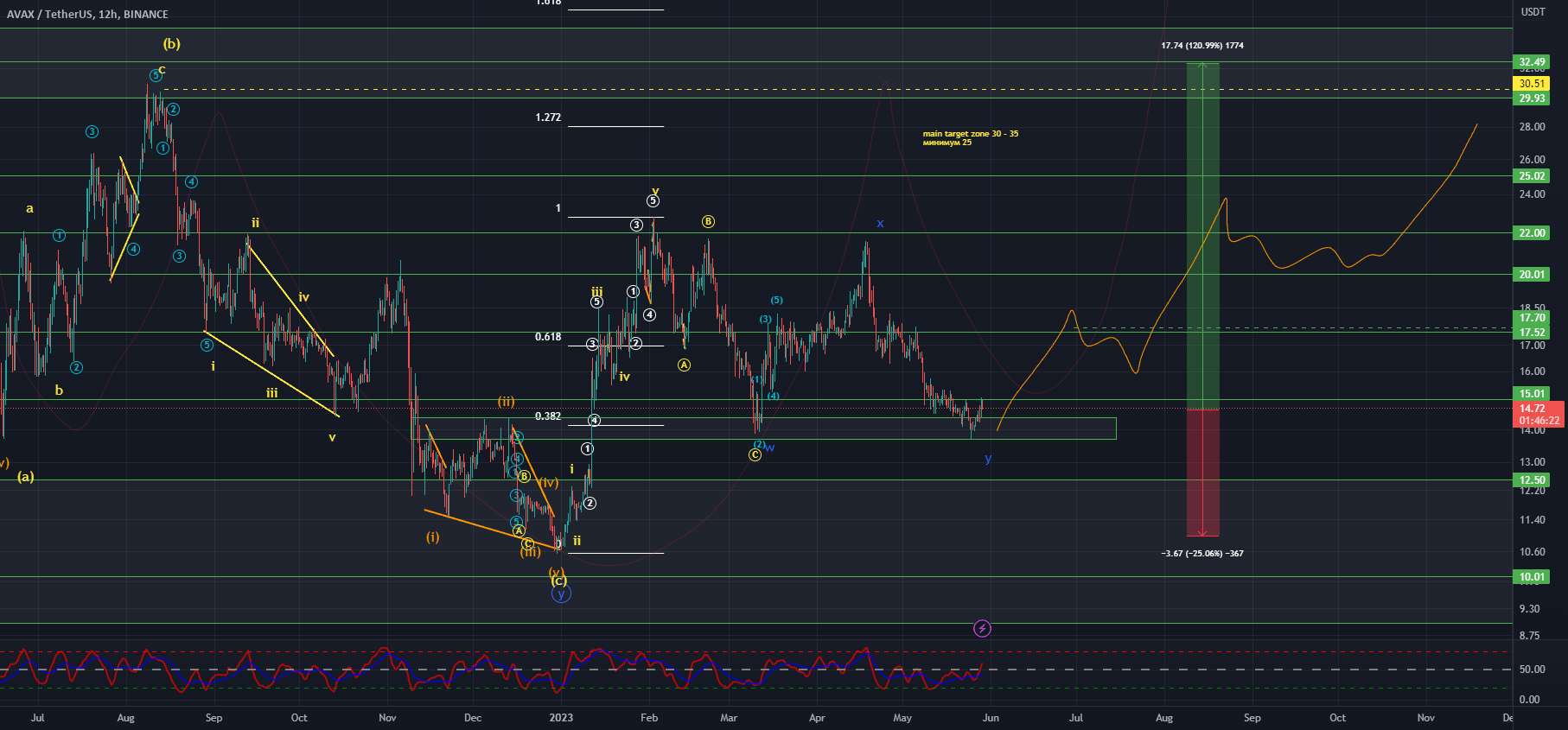
Task: Select the 12.50 green price label
Action: tap(1532, 480)
